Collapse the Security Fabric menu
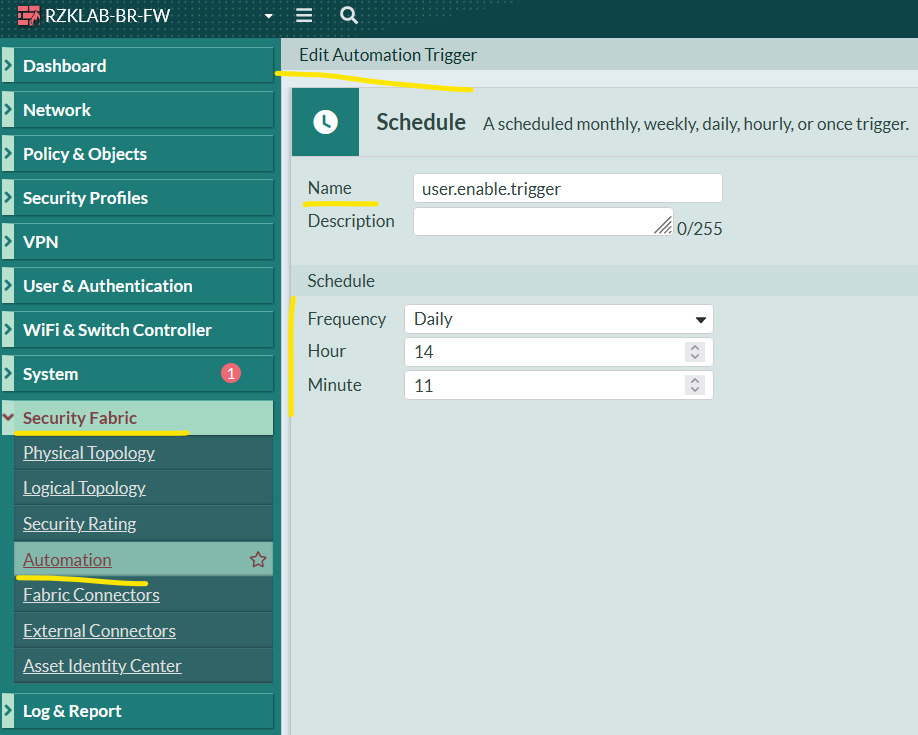Screen dimensions: 918x735 point(80,418)
